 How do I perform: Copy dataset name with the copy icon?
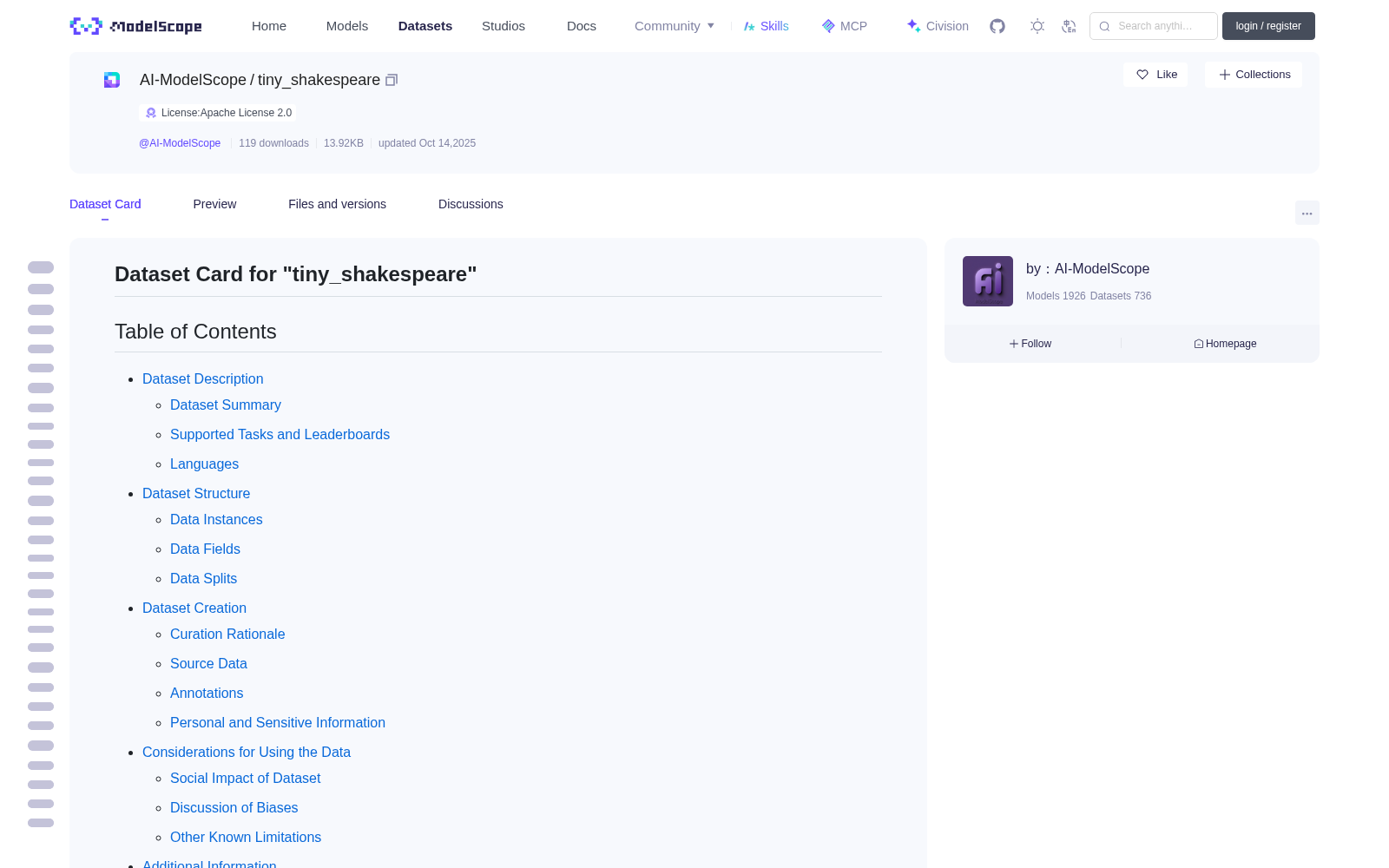(392, 80)
